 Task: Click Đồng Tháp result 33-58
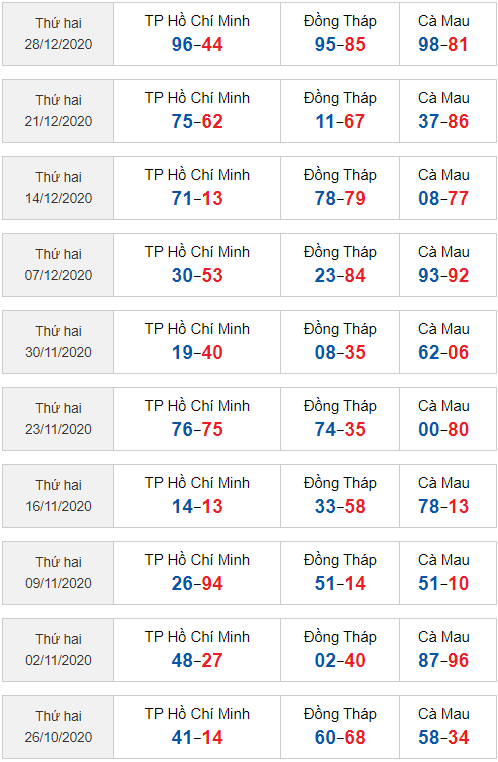pos(340,506)
